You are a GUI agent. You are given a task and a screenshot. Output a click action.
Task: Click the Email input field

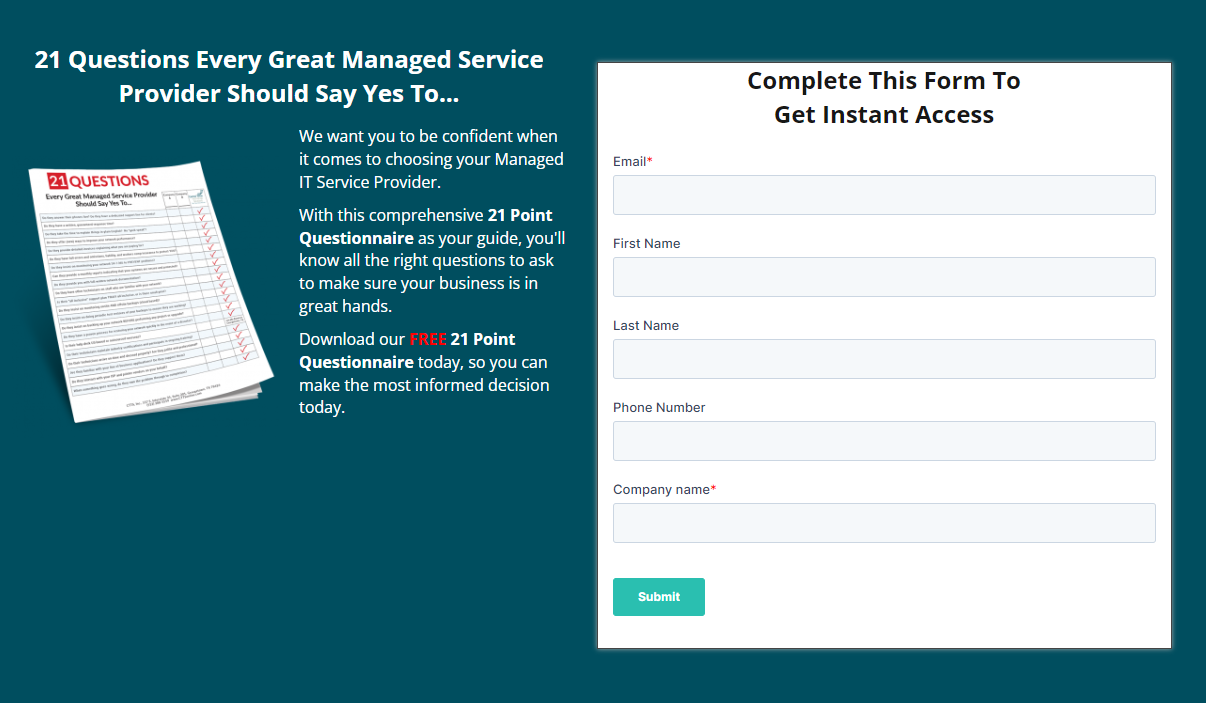883,194
